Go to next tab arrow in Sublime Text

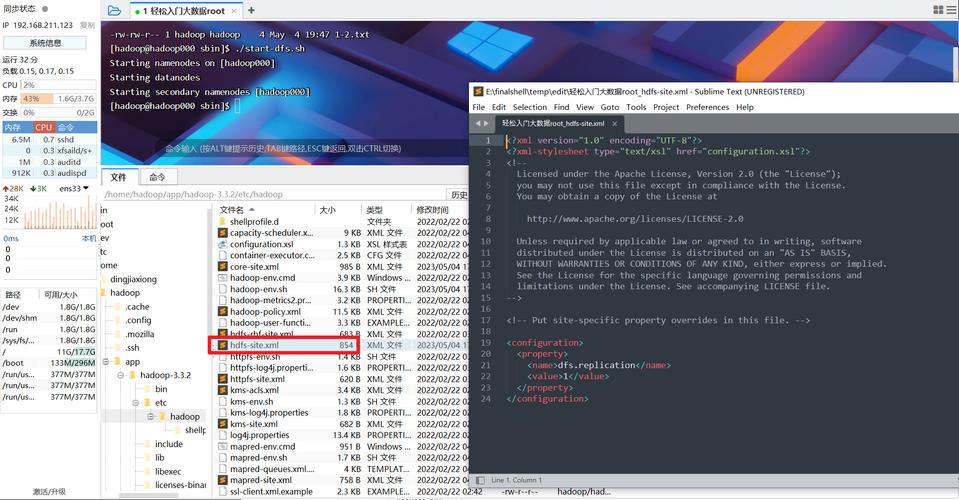[x=487, y=123]
